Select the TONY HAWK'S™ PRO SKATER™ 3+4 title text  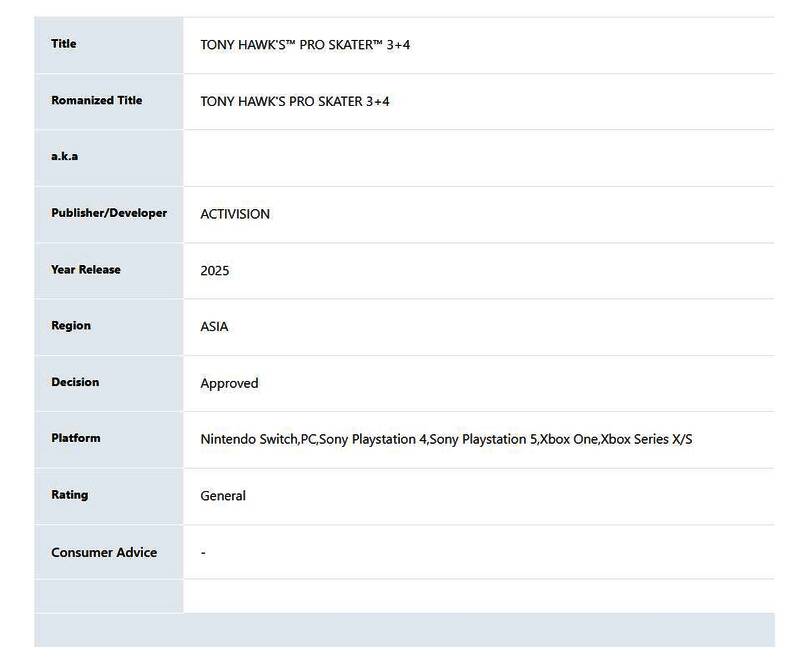click(x=305, y=45)
